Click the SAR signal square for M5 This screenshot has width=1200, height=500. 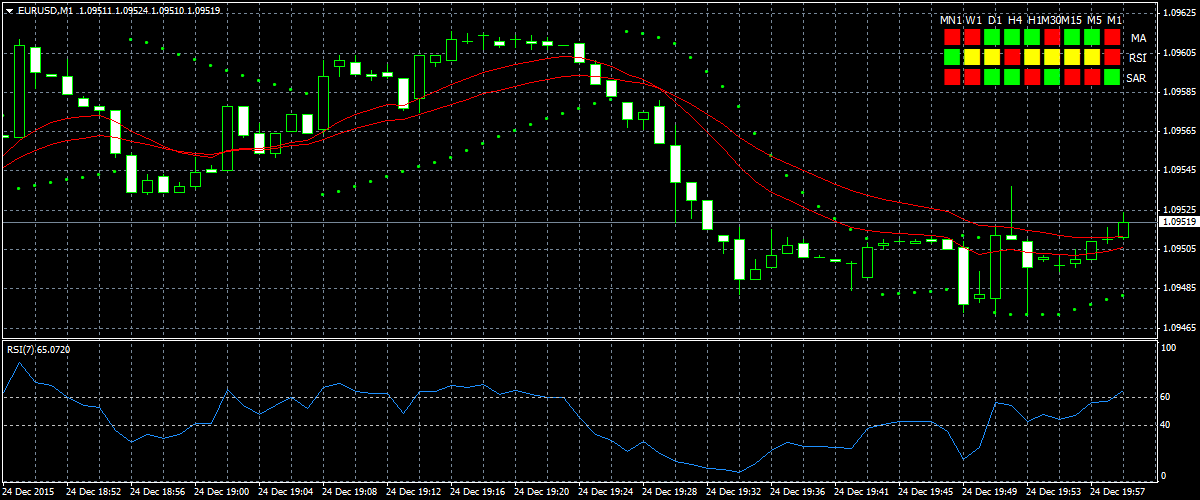point(1092,77)
